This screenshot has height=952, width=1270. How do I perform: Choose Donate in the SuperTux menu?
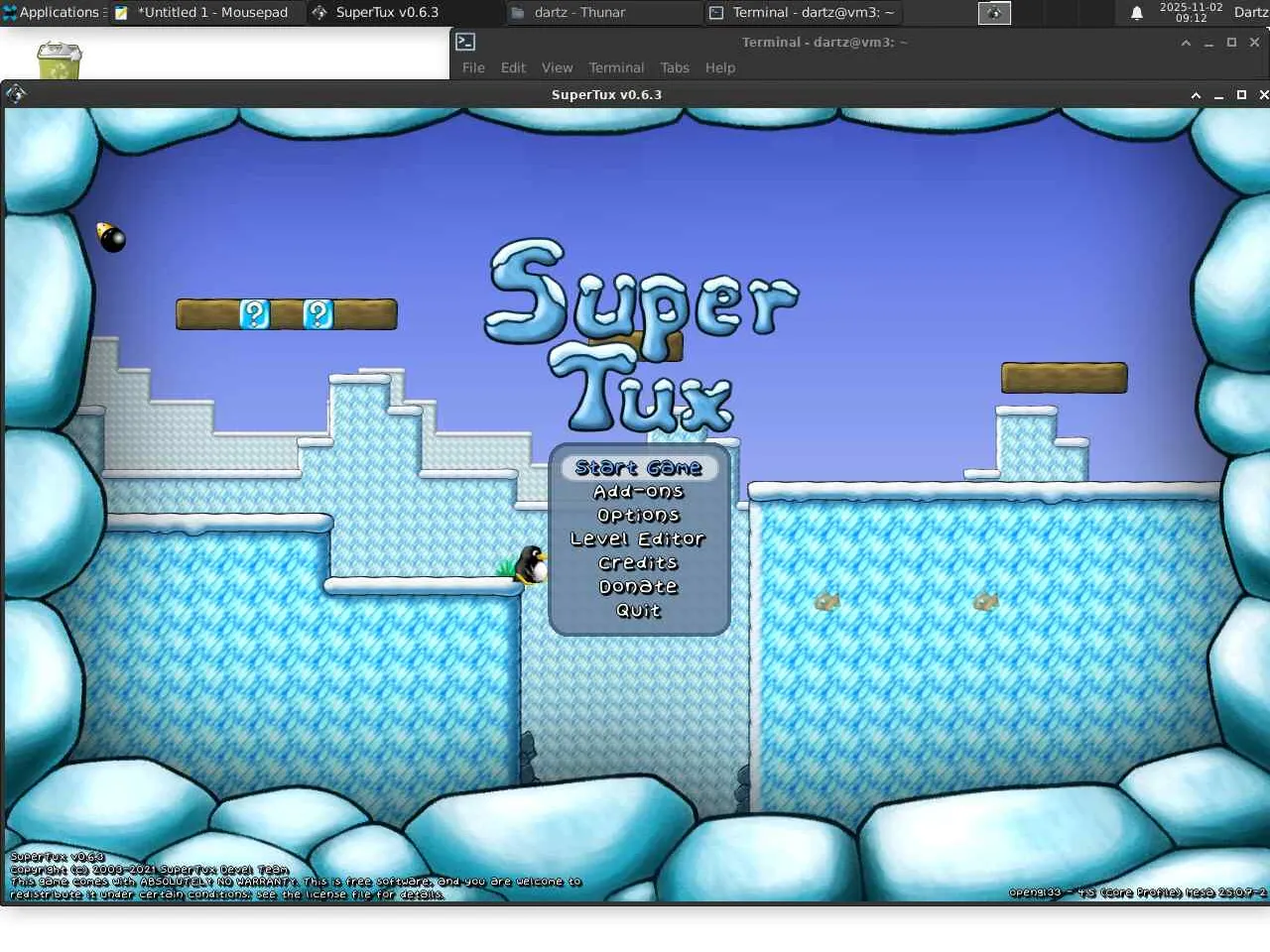639,586
